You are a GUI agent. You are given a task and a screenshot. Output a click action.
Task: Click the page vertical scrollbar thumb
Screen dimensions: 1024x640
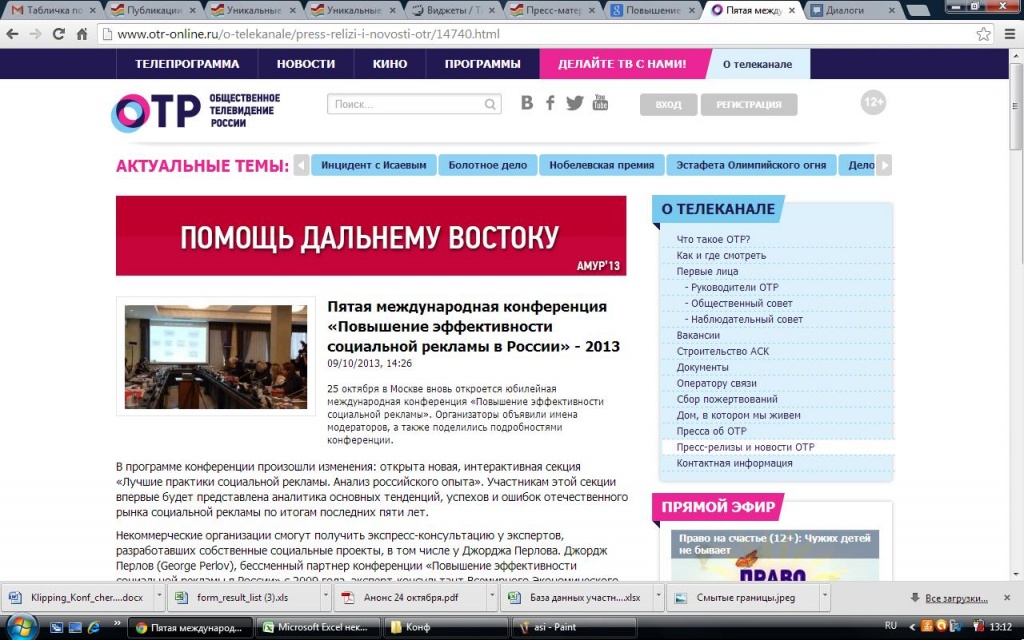1016,108
